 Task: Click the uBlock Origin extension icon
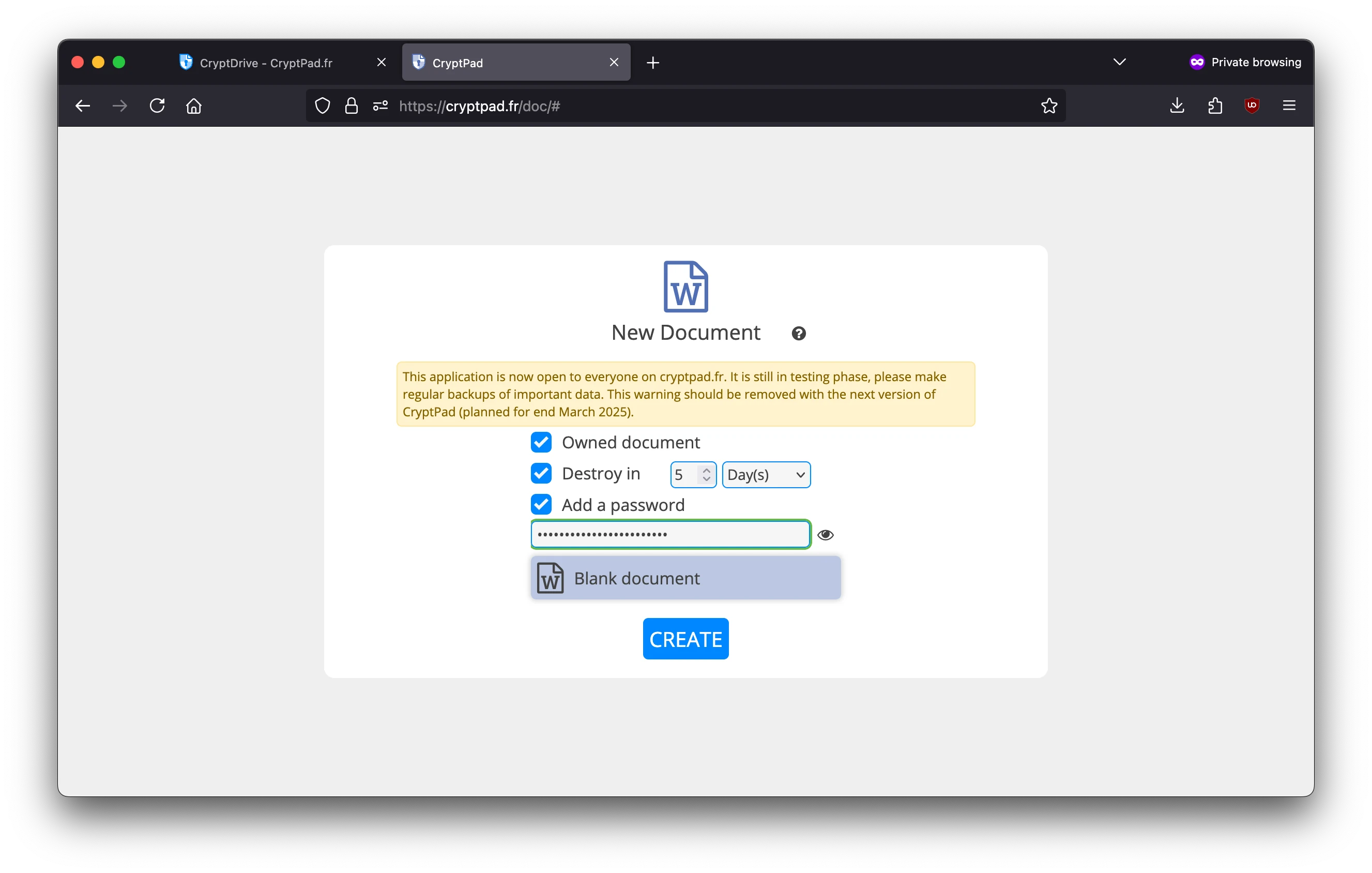pyautogui.click(x=1252, y=106)
